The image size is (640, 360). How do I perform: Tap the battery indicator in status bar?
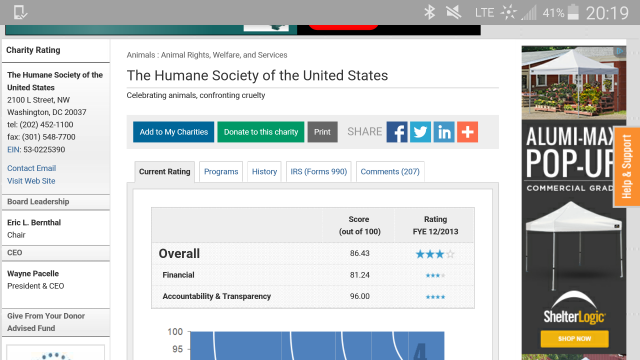(x=573, y=12)
